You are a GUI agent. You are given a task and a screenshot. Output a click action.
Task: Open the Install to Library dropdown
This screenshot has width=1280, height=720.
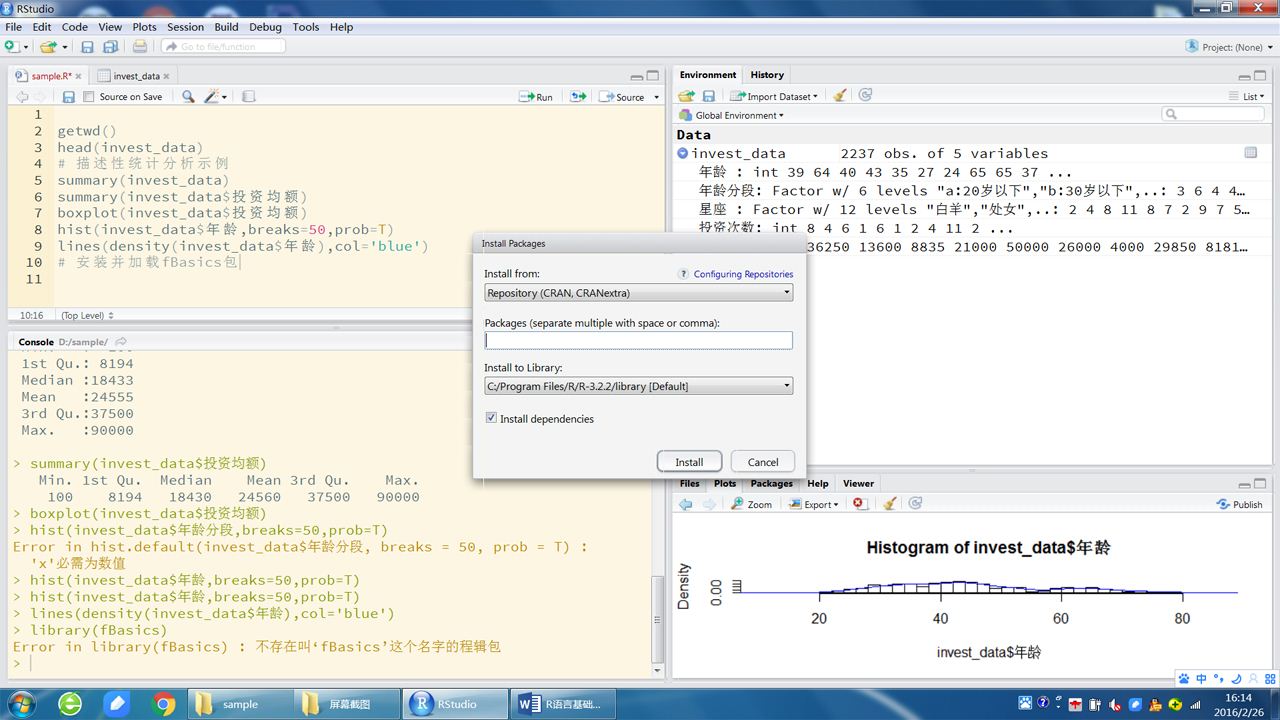click(638, 386)
